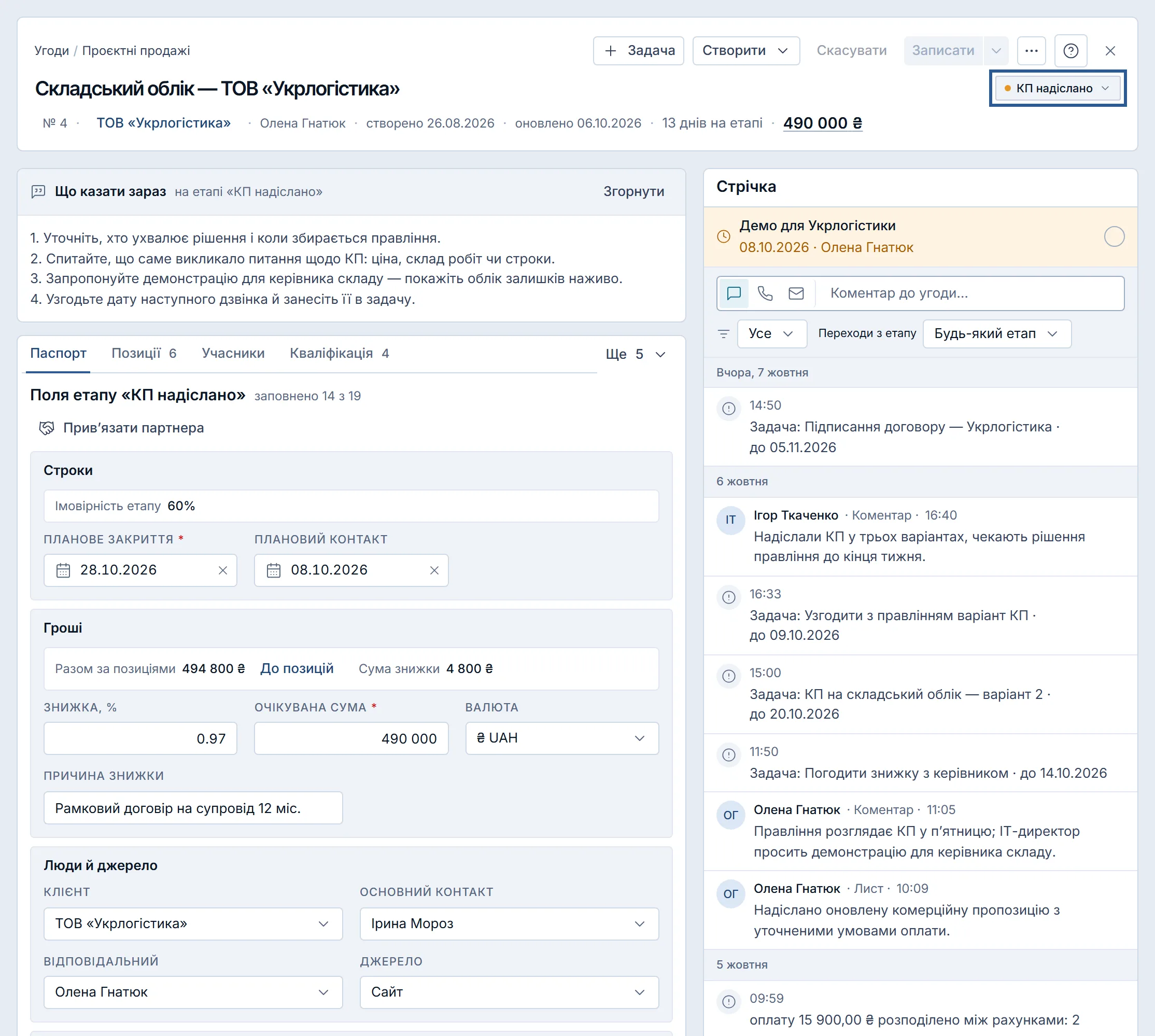Open the Джерело Сайт dropdown

(x=509, y=992)
